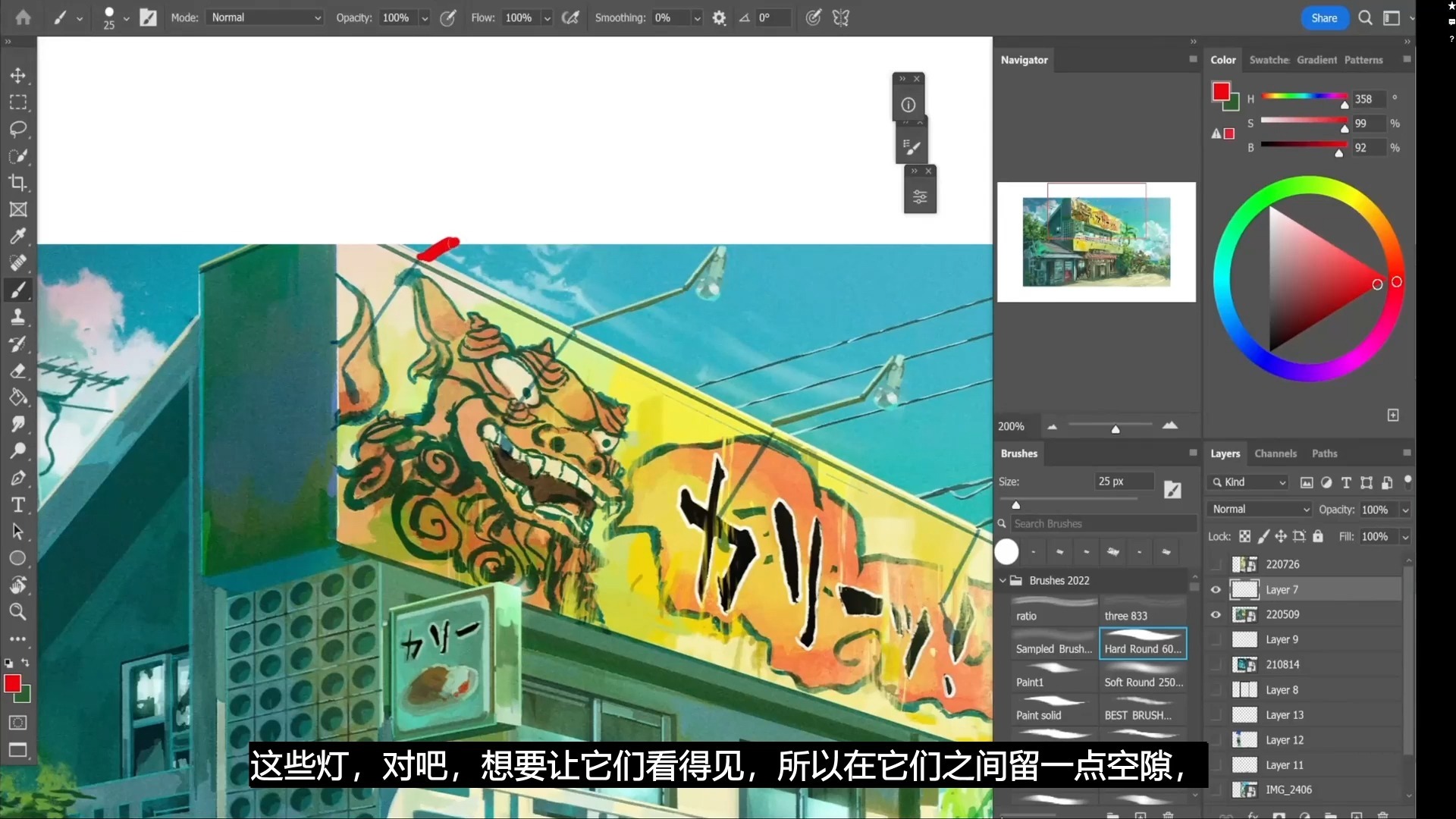Select the Lasso tool

[x=18, y=129]
